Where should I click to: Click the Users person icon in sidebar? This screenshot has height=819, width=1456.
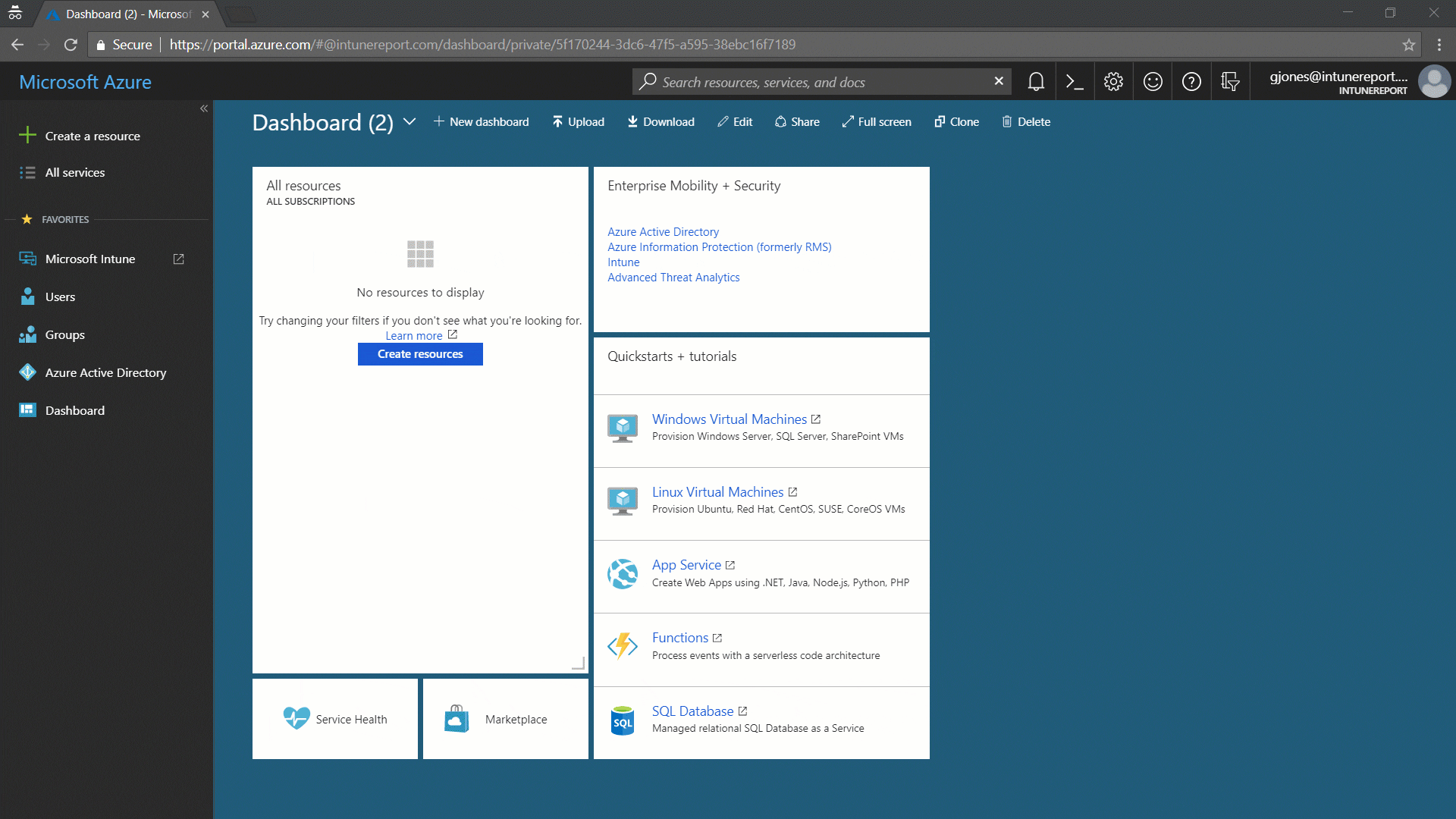pyautogui.click(x=27, y=297)
